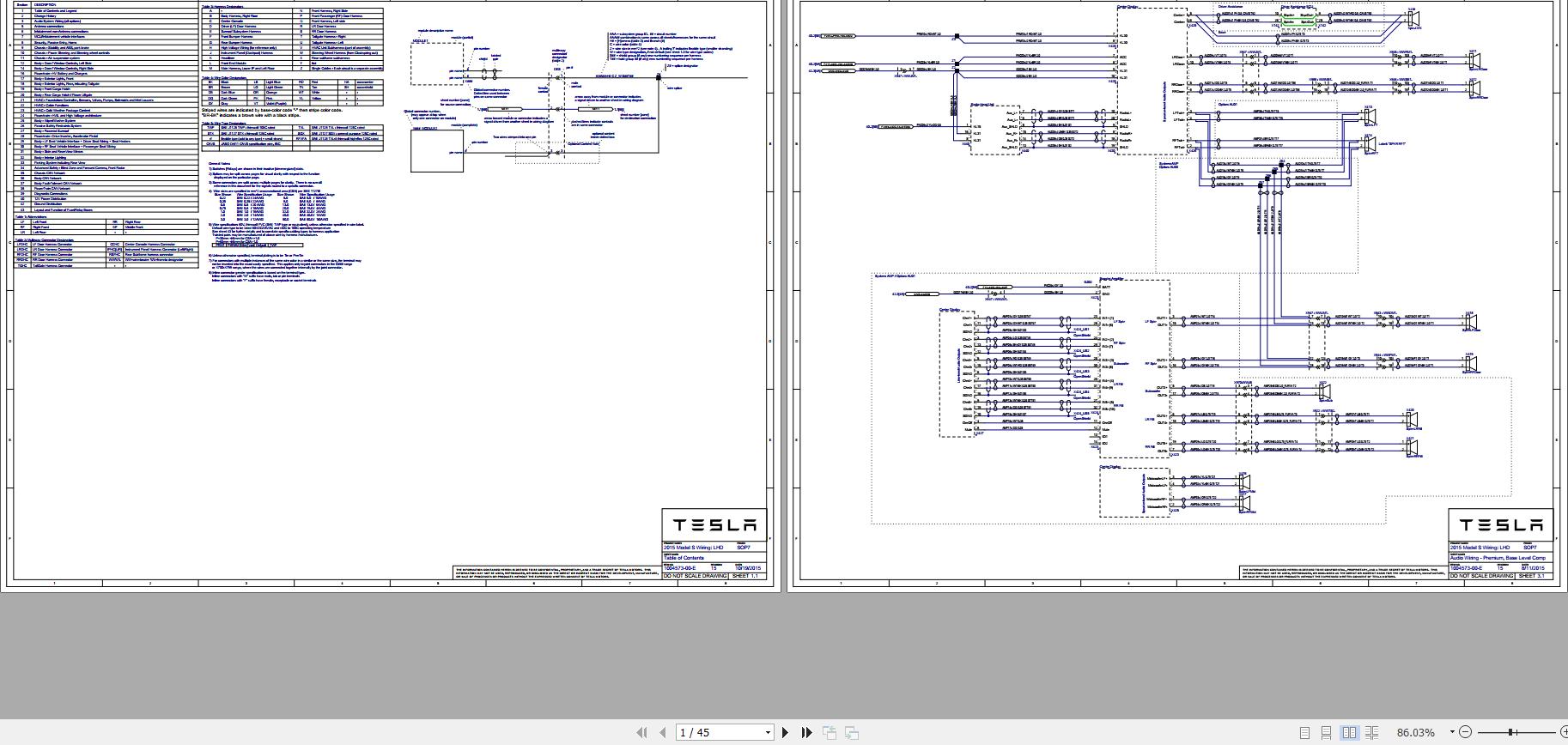Click the Tesla logo on Table of Contents sheet
The image size is (1568, 745).
[714, 524]
